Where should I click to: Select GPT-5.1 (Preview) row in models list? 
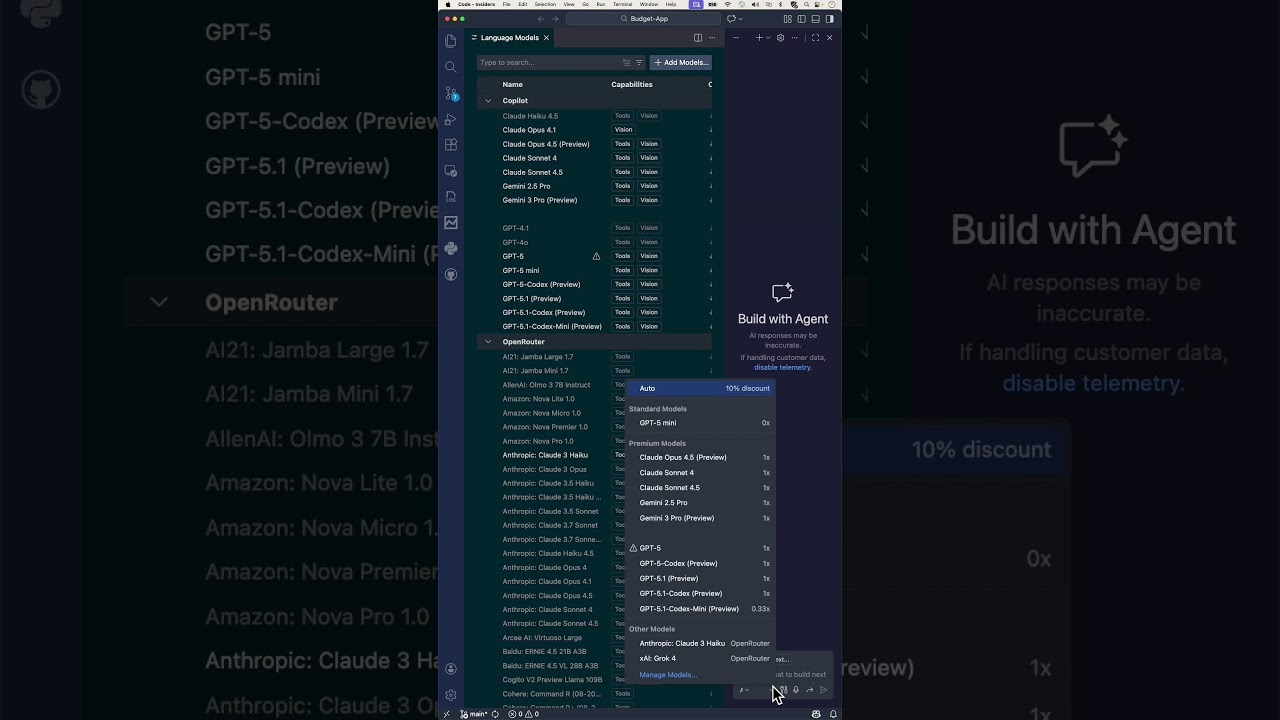coord(594,298)
